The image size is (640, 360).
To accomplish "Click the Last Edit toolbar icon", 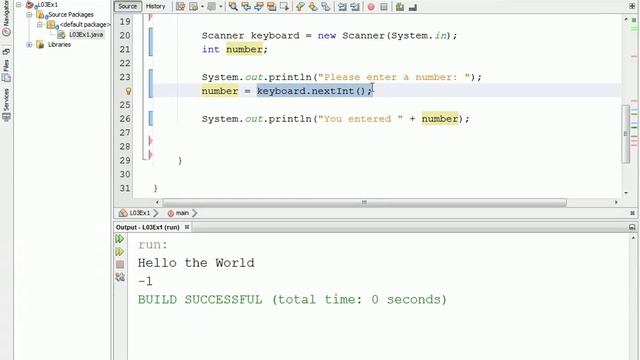I will 180,7.
